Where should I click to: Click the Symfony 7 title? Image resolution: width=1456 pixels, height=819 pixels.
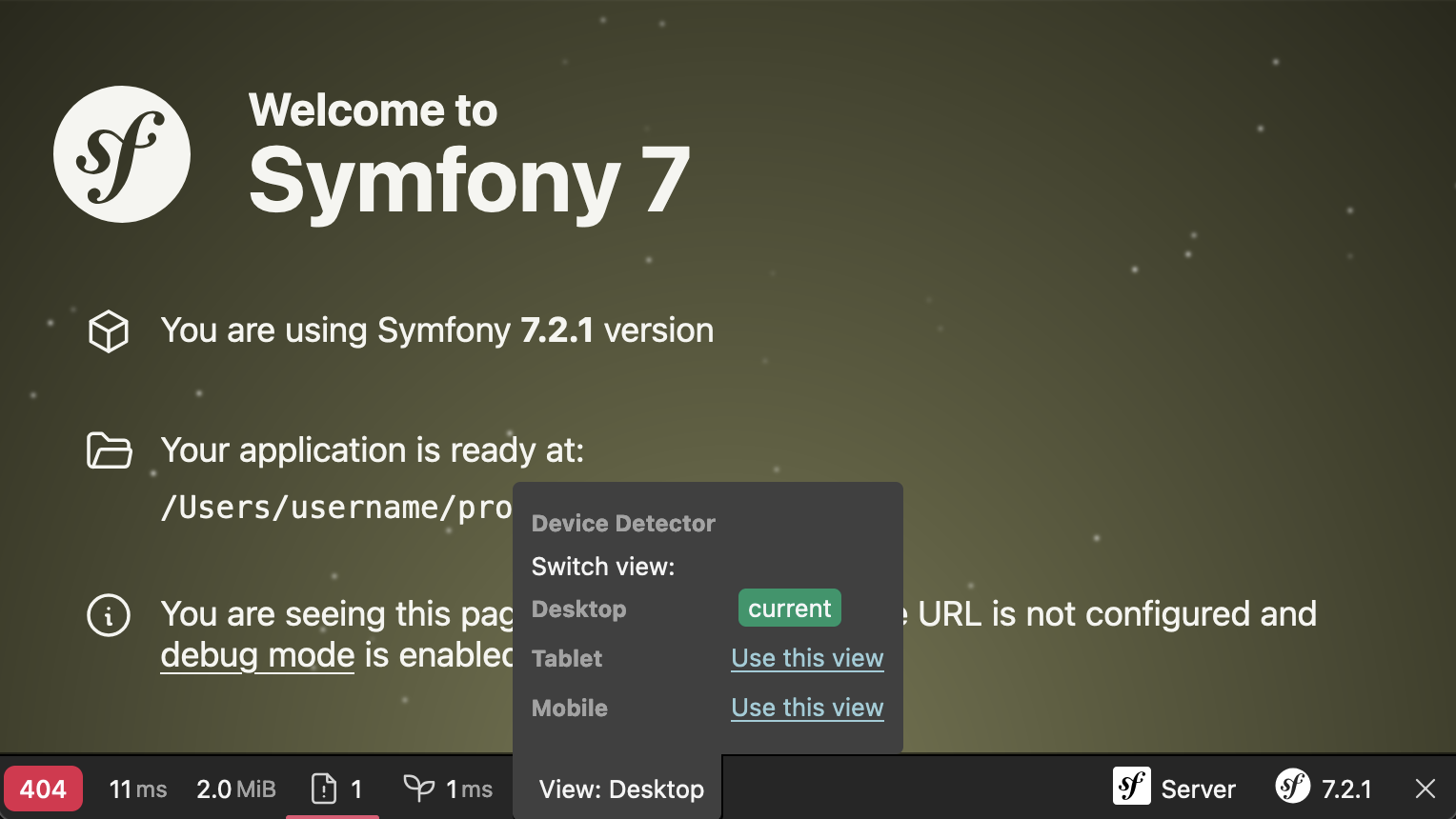[469, 181]
